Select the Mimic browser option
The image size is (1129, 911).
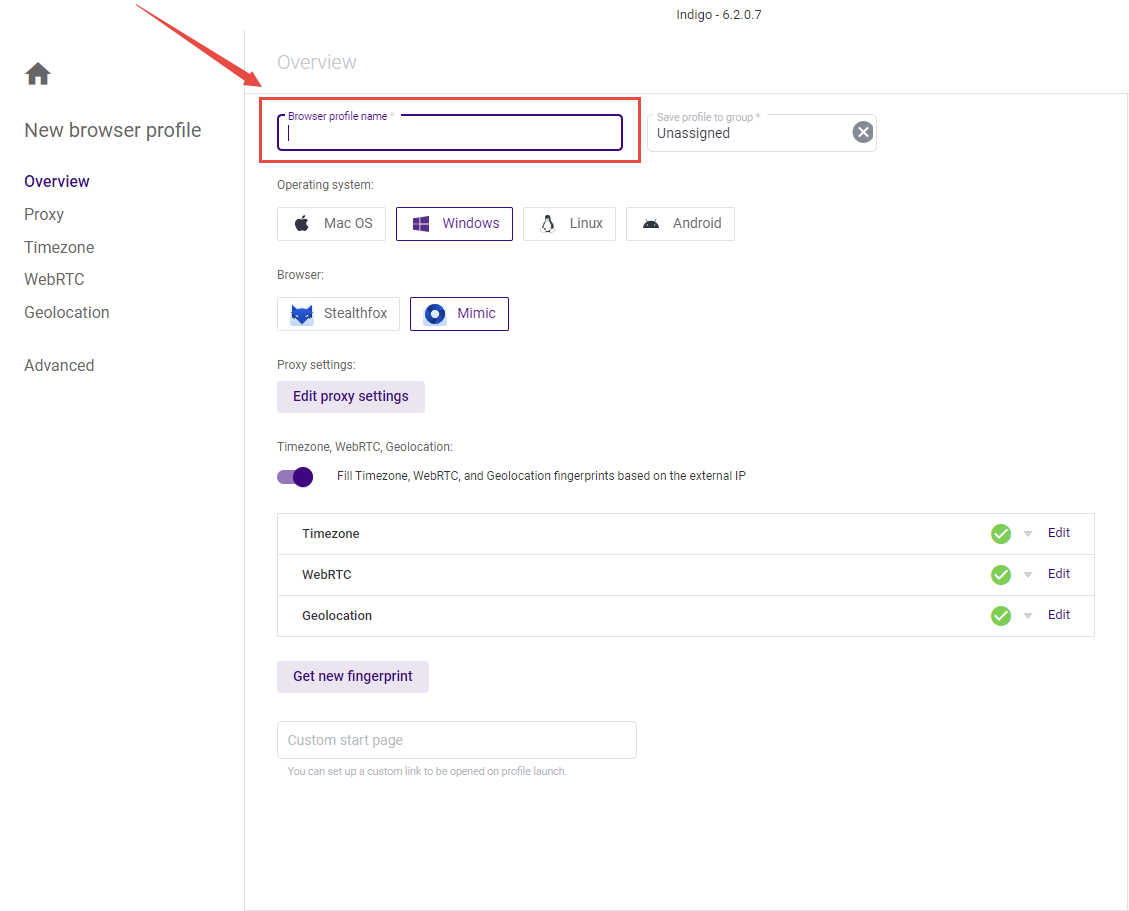(x=459, y=314)
